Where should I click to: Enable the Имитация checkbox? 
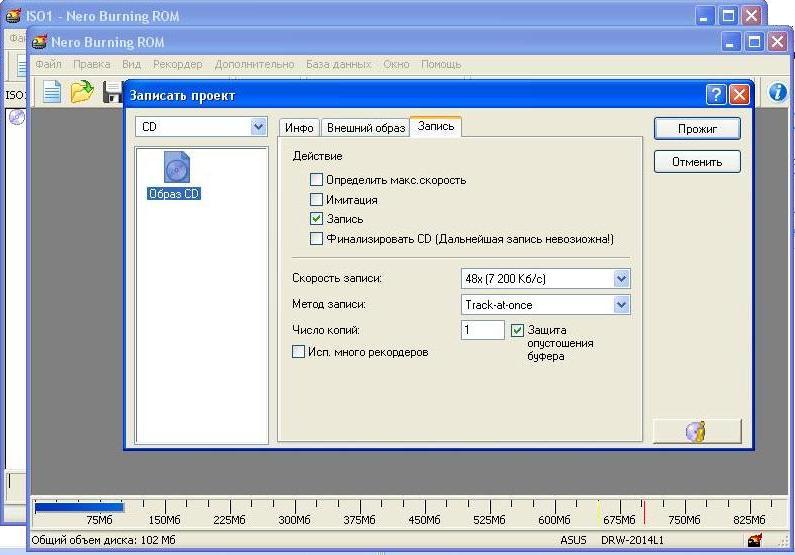pyautogui.click(x=316, y=199)
